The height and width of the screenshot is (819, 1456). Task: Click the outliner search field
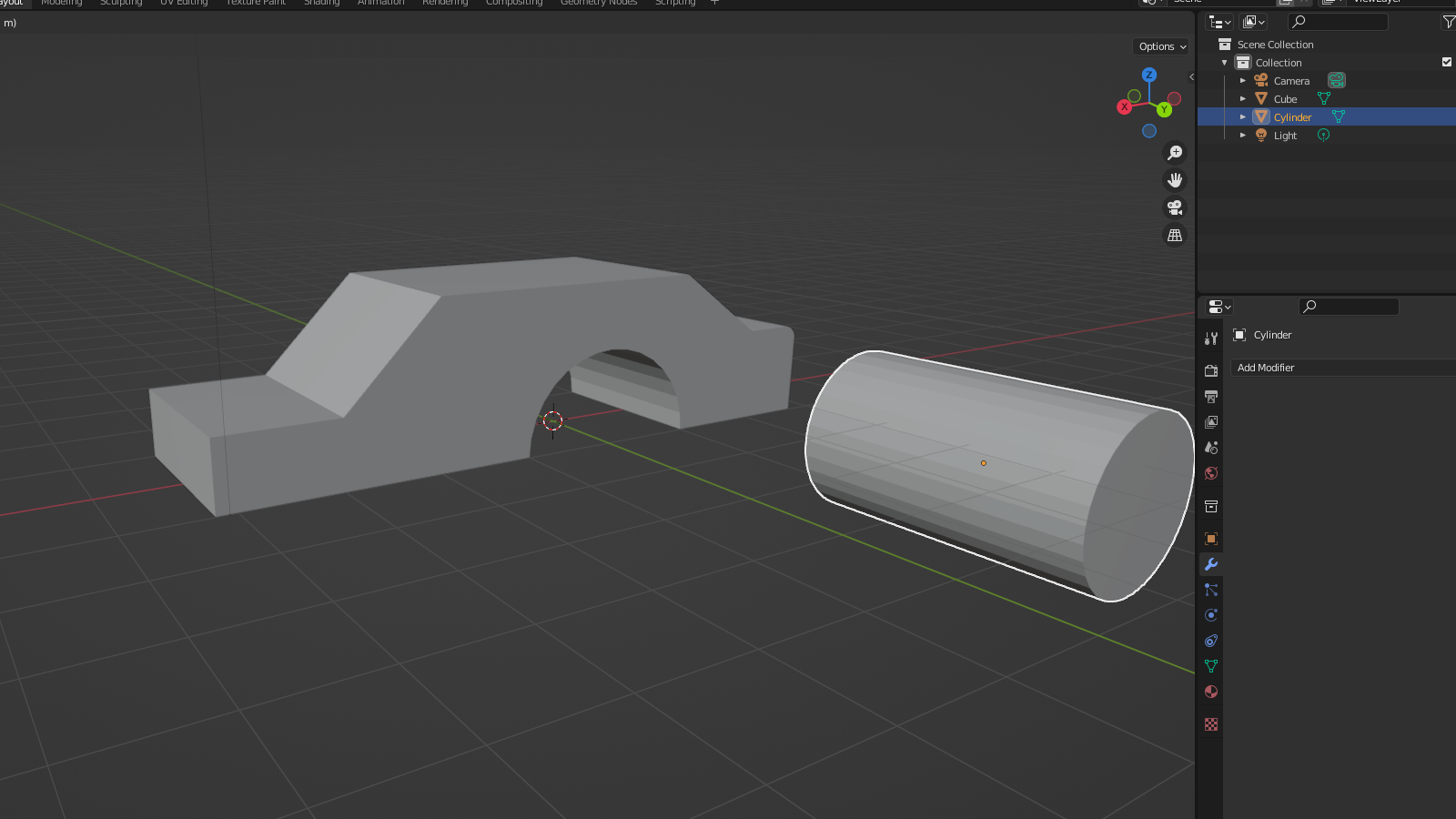(x=1338, y=22)
